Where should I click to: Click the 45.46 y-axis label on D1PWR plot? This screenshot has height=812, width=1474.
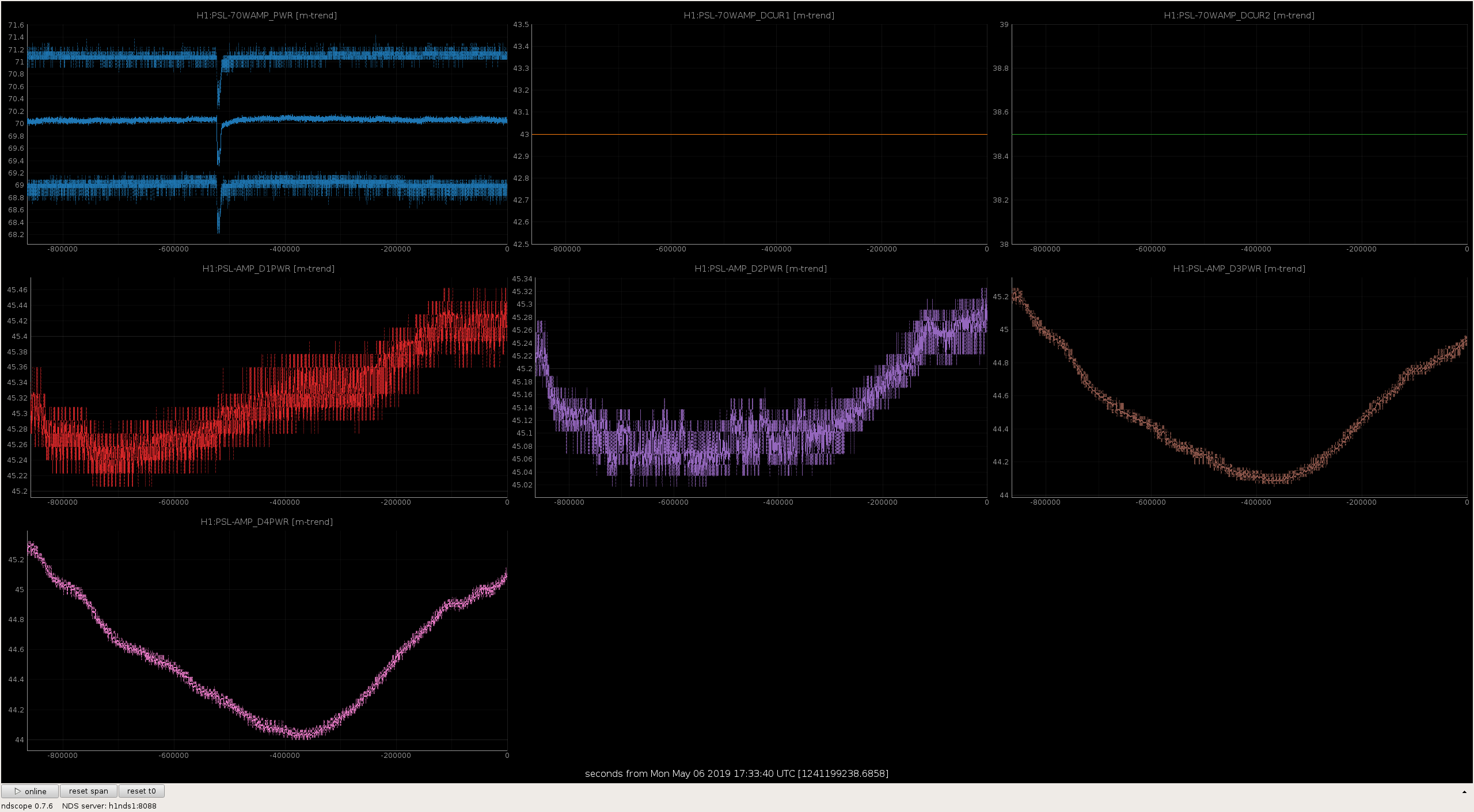click(17, 290)
